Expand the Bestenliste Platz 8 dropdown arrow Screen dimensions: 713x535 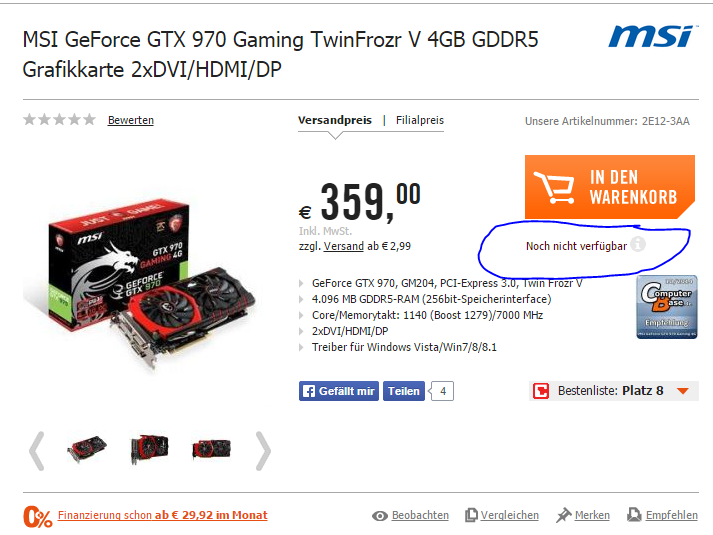click(683, 391)
